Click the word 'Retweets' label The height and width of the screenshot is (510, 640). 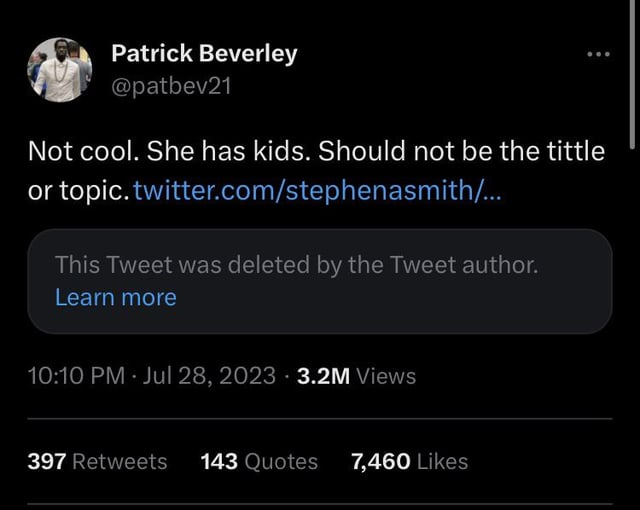coord(120,461)
